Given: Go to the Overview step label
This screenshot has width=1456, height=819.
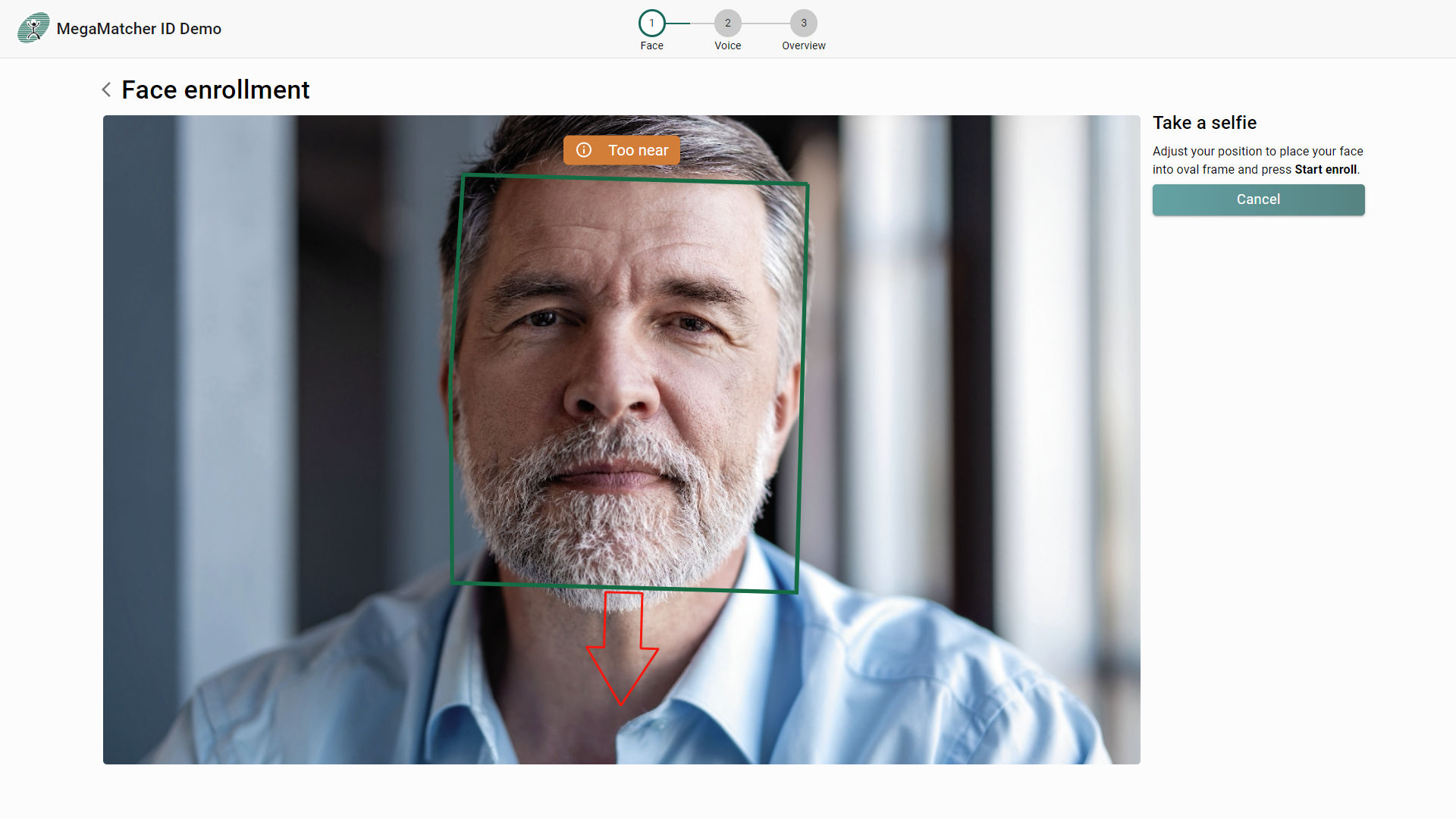Looking at the screenshot, I should 803,45.
